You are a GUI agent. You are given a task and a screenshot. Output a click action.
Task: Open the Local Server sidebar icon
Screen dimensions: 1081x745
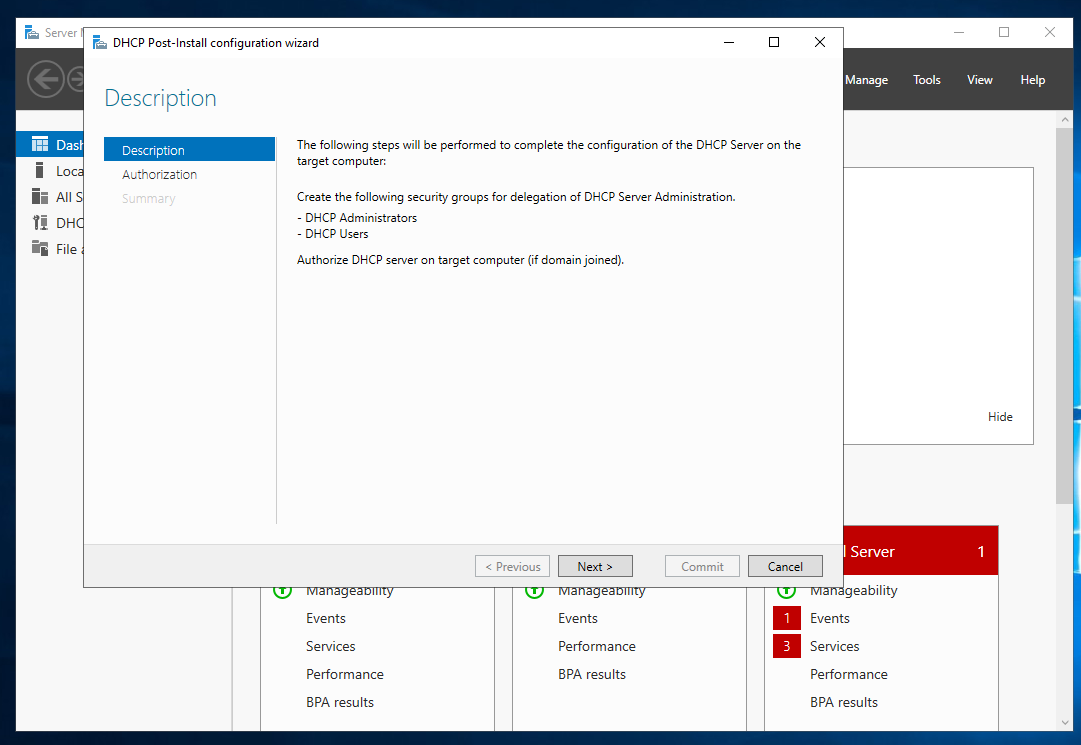coord(40,171)
